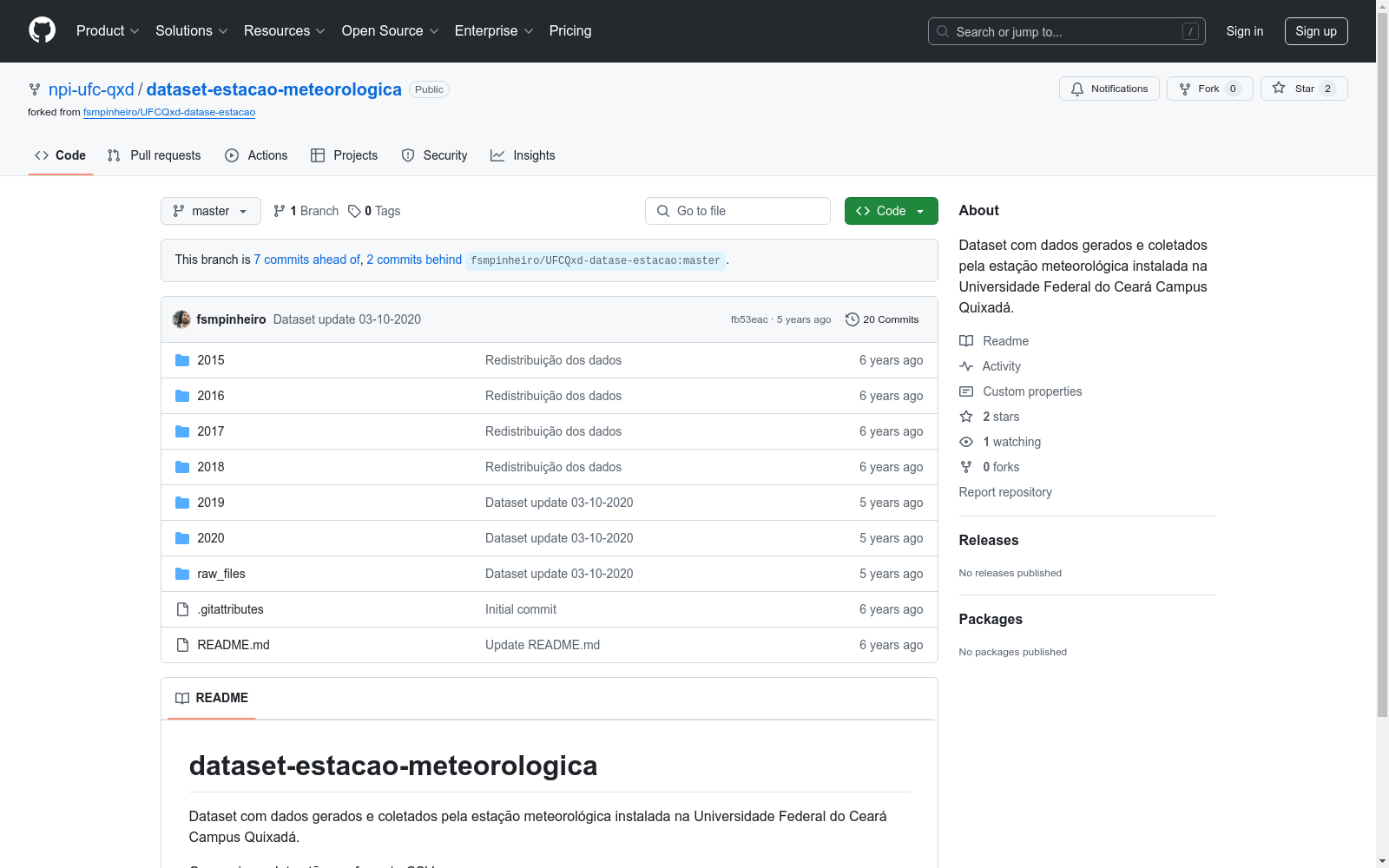Open the green Code dropdown
This screenshot has height=868, width=1389.
tap(891, 211)
